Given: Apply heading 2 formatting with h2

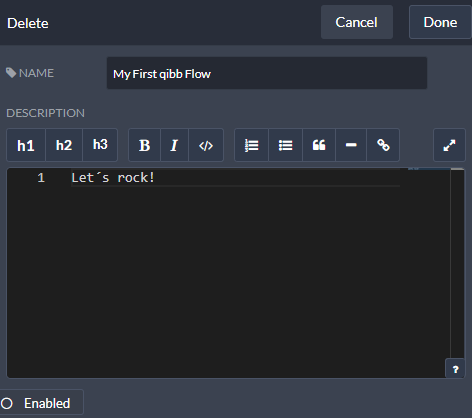Looking at the screenshot, I should tap(64, 145).
